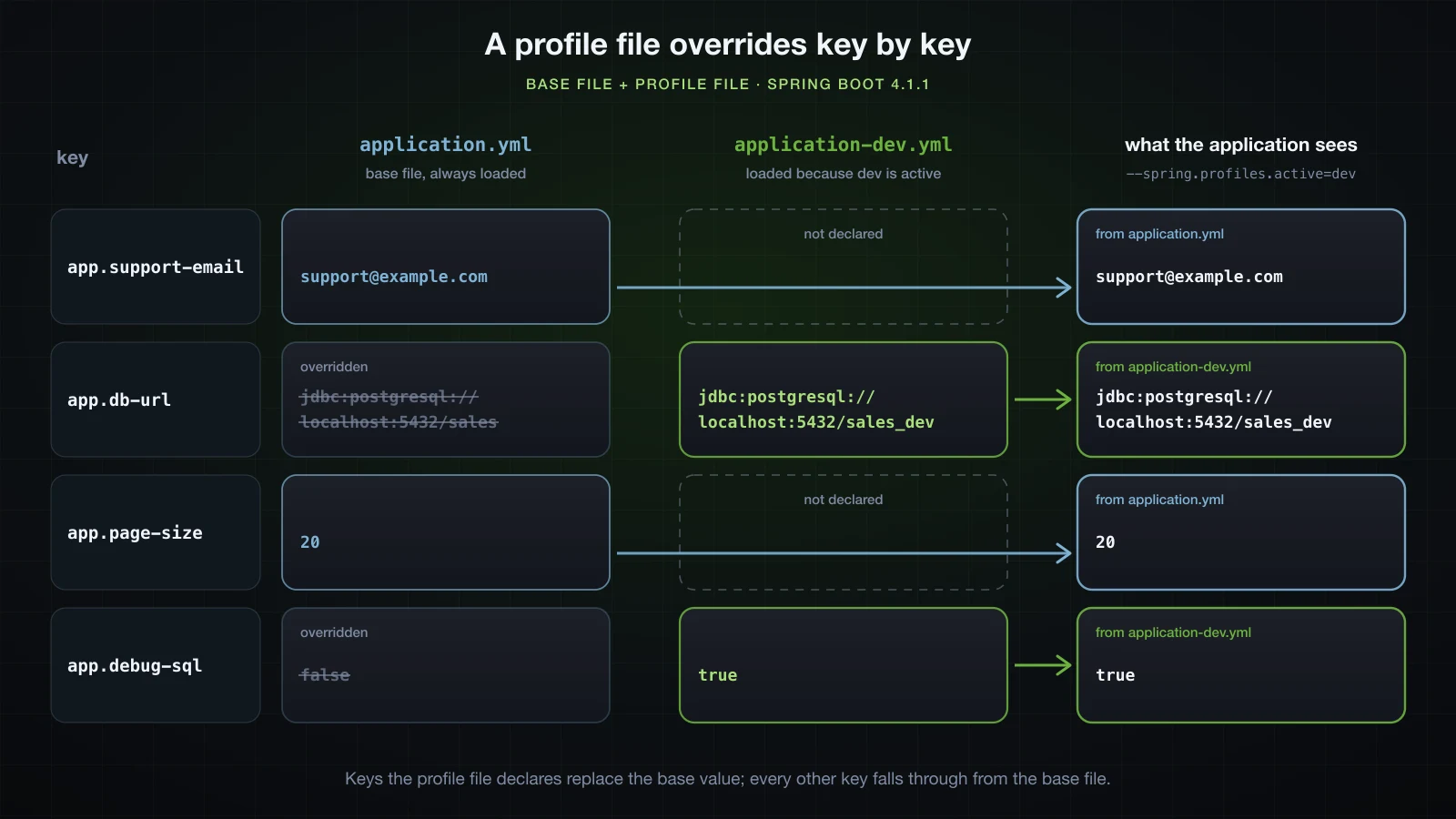The image size is (1456, 819).
Task: Click the 'overridden' label in the app.debug-sql row
Action: coord(334,632)
